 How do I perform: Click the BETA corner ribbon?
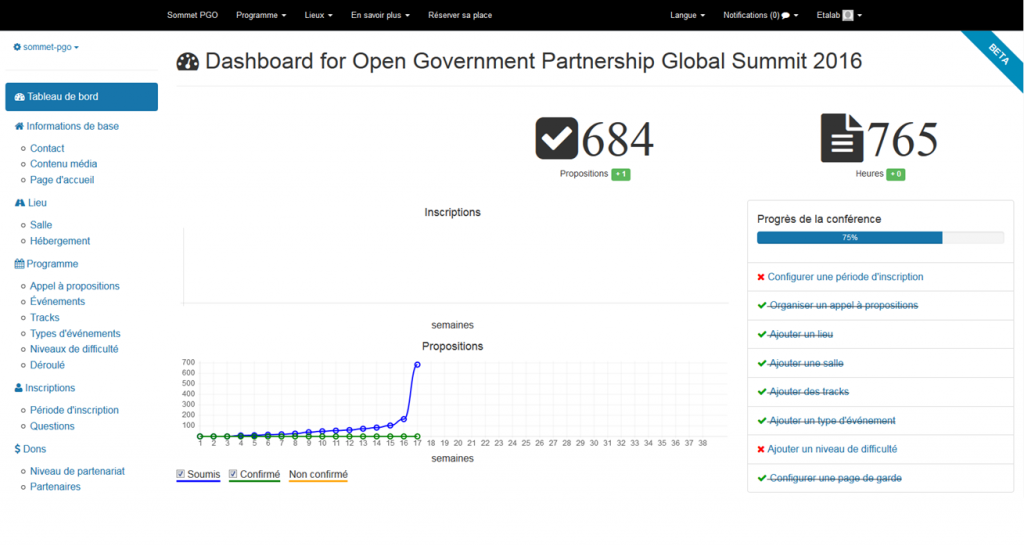click(x=997, y=56)
